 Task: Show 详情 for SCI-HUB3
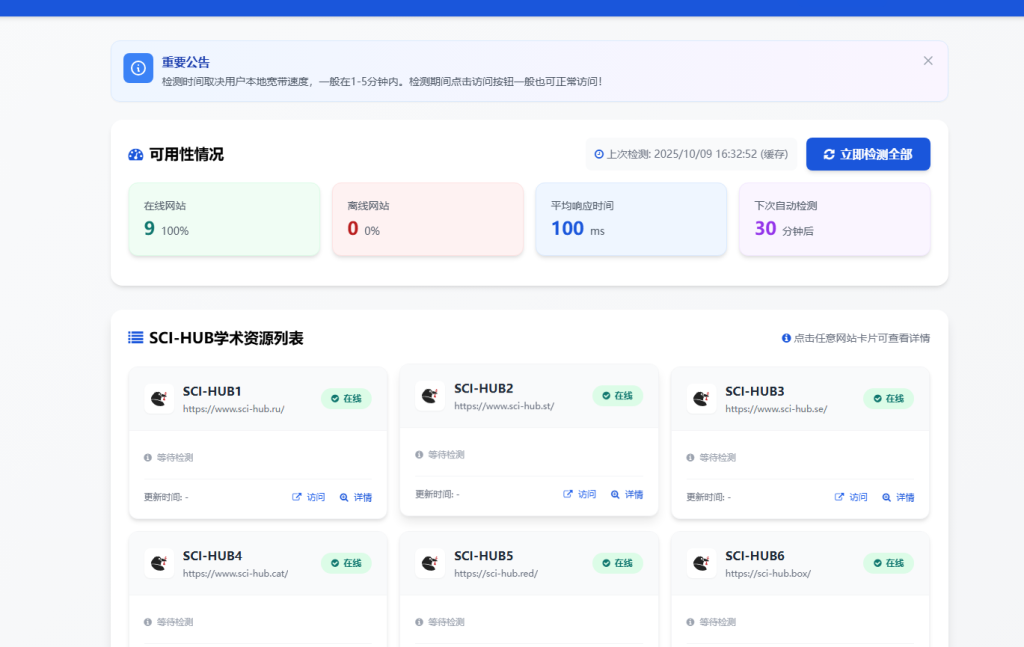[x=898, y=497]
